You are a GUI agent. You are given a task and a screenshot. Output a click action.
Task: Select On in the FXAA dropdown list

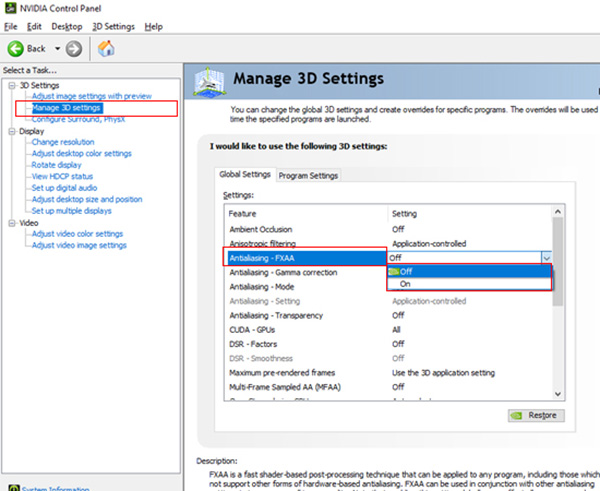coord(405,284)
